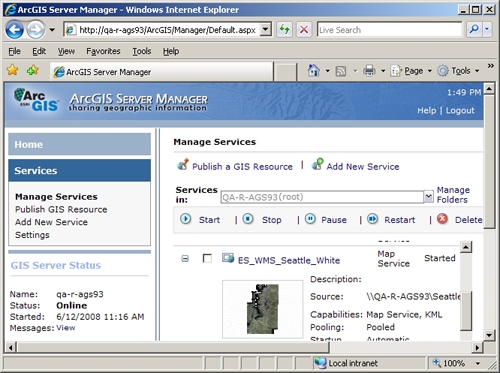The height and width of the screenshot is (373, 500).
Task: Open the Tools menu in menu bar
Action: point(142,51)
